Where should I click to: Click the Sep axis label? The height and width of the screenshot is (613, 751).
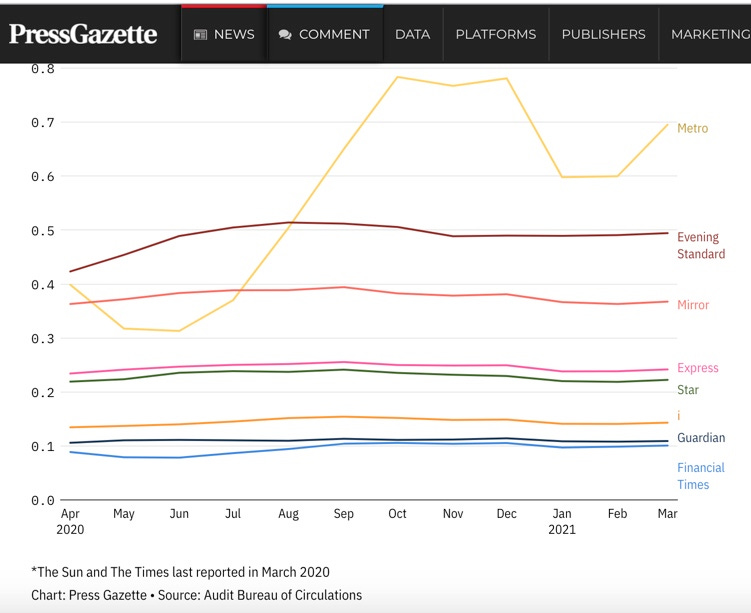343,514
